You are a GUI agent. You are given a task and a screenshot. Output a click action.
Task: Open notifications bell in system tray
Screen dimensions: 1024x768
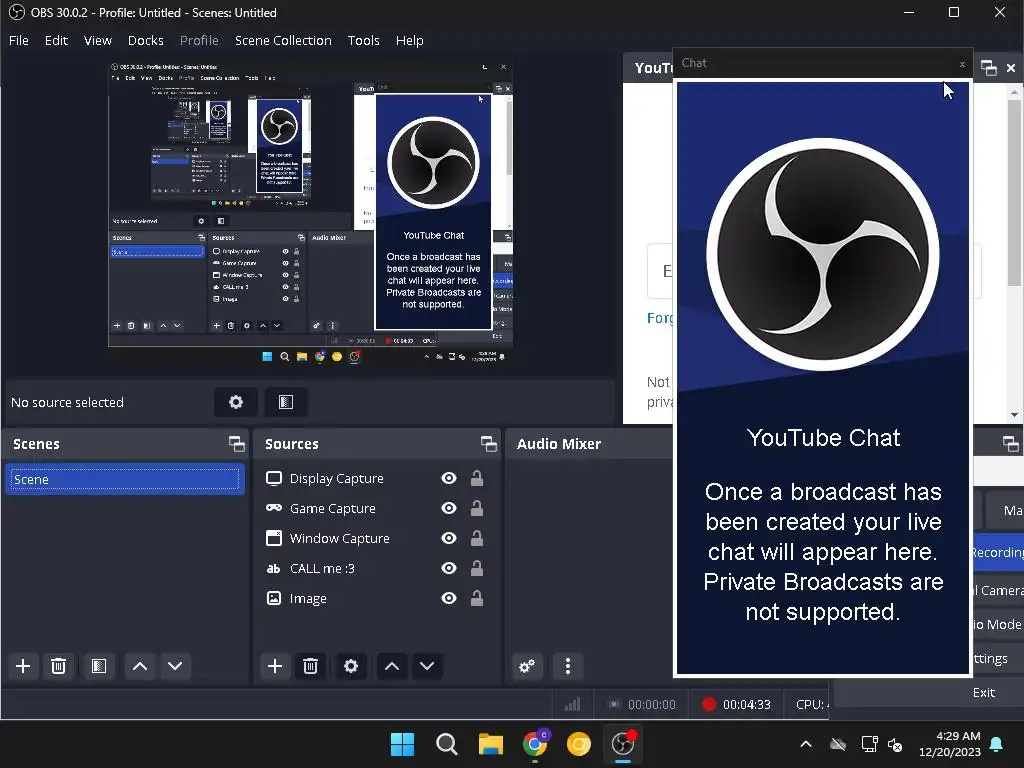[x=997, y=744]
